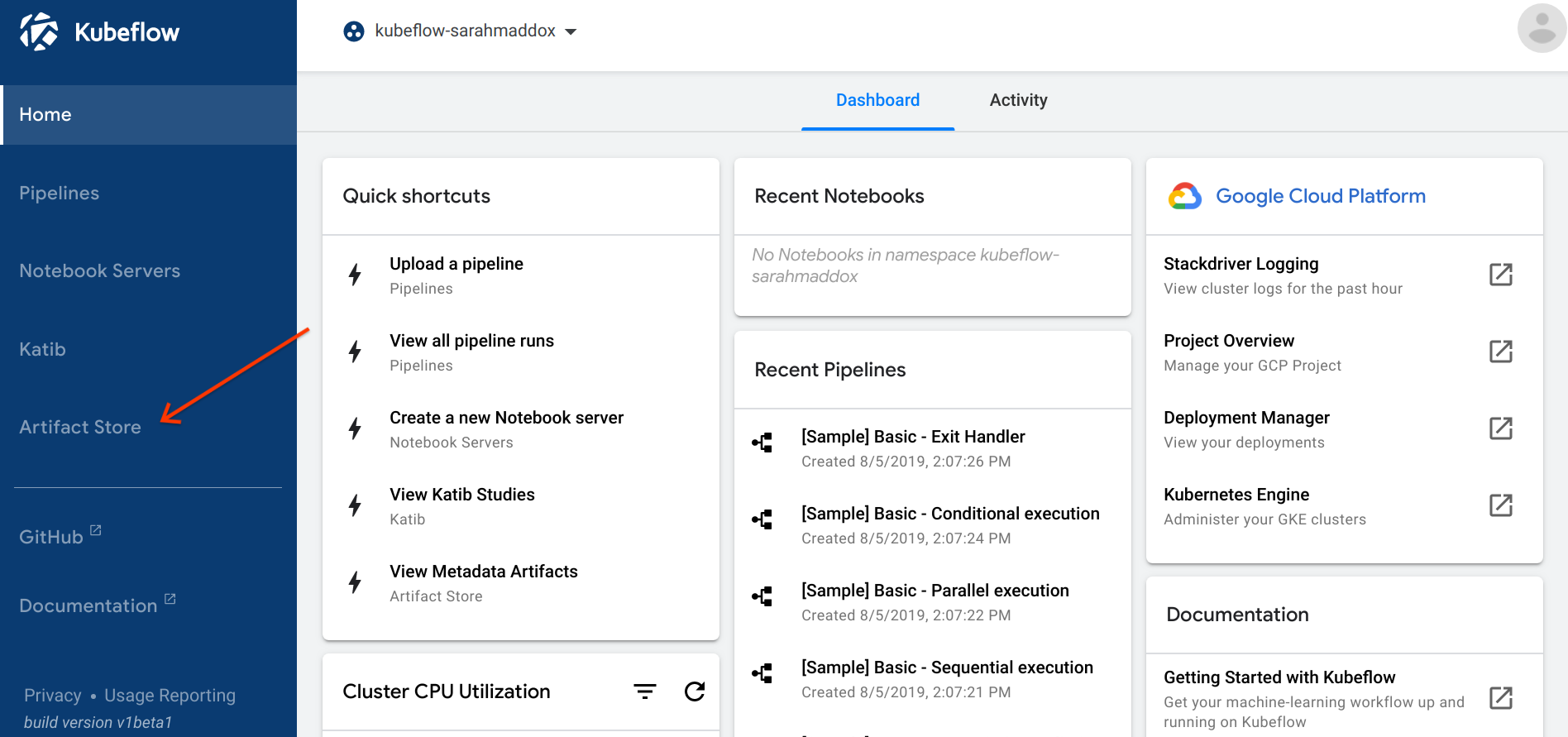Click the Privacy link
The image size is (1568, 737).
53,696
